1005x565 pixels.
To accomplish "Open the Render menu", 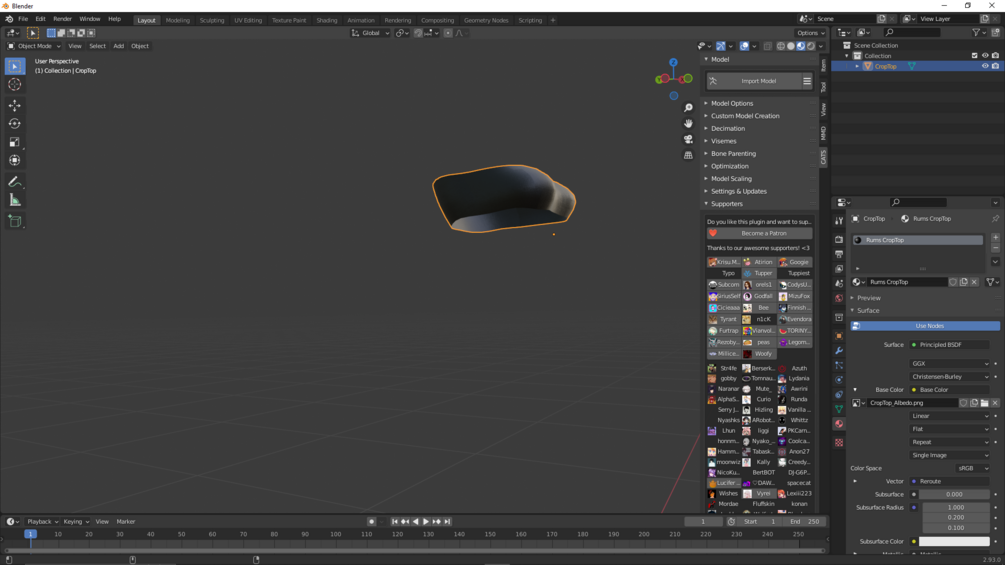I will point(62,19).
